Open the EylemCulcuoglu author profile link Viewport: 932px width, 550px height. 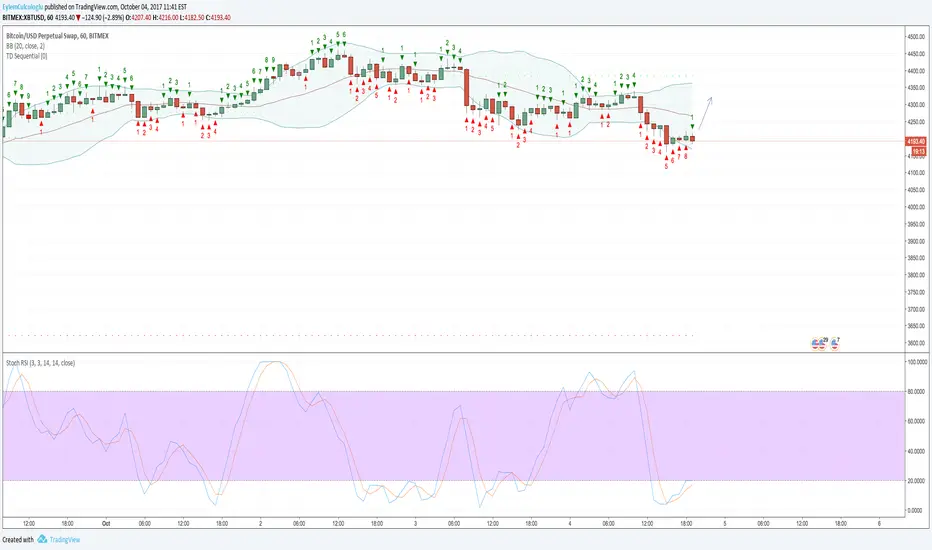click(23, 7)
